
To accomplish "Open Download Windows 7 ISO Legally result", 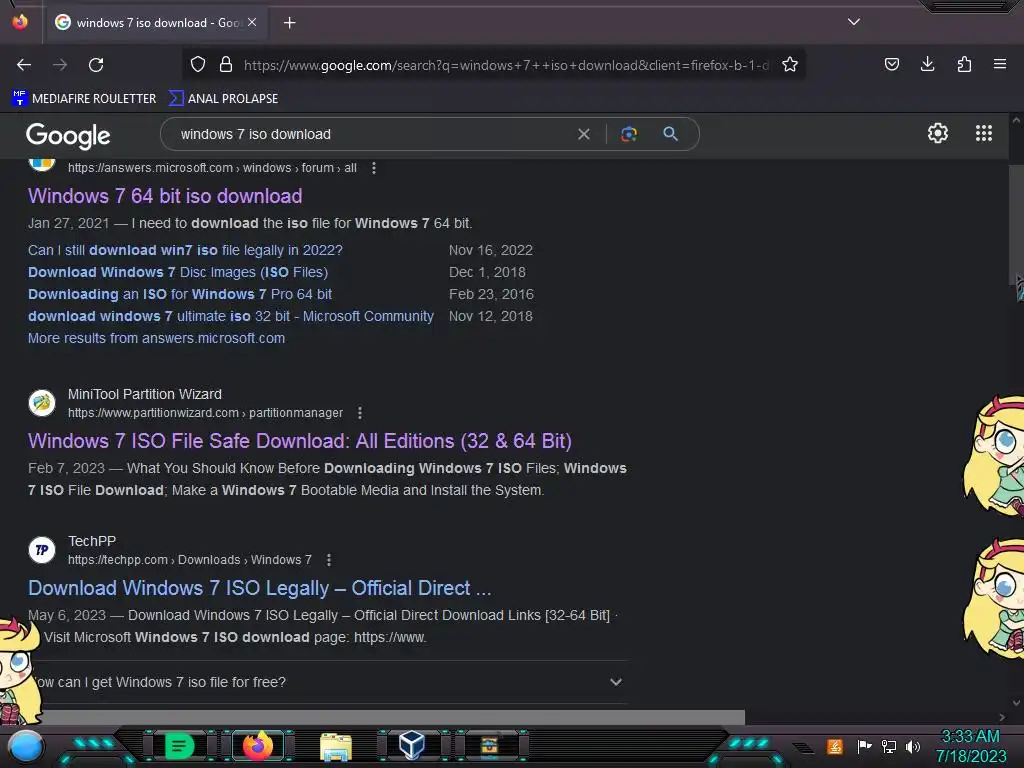I will tap(259, 588).
